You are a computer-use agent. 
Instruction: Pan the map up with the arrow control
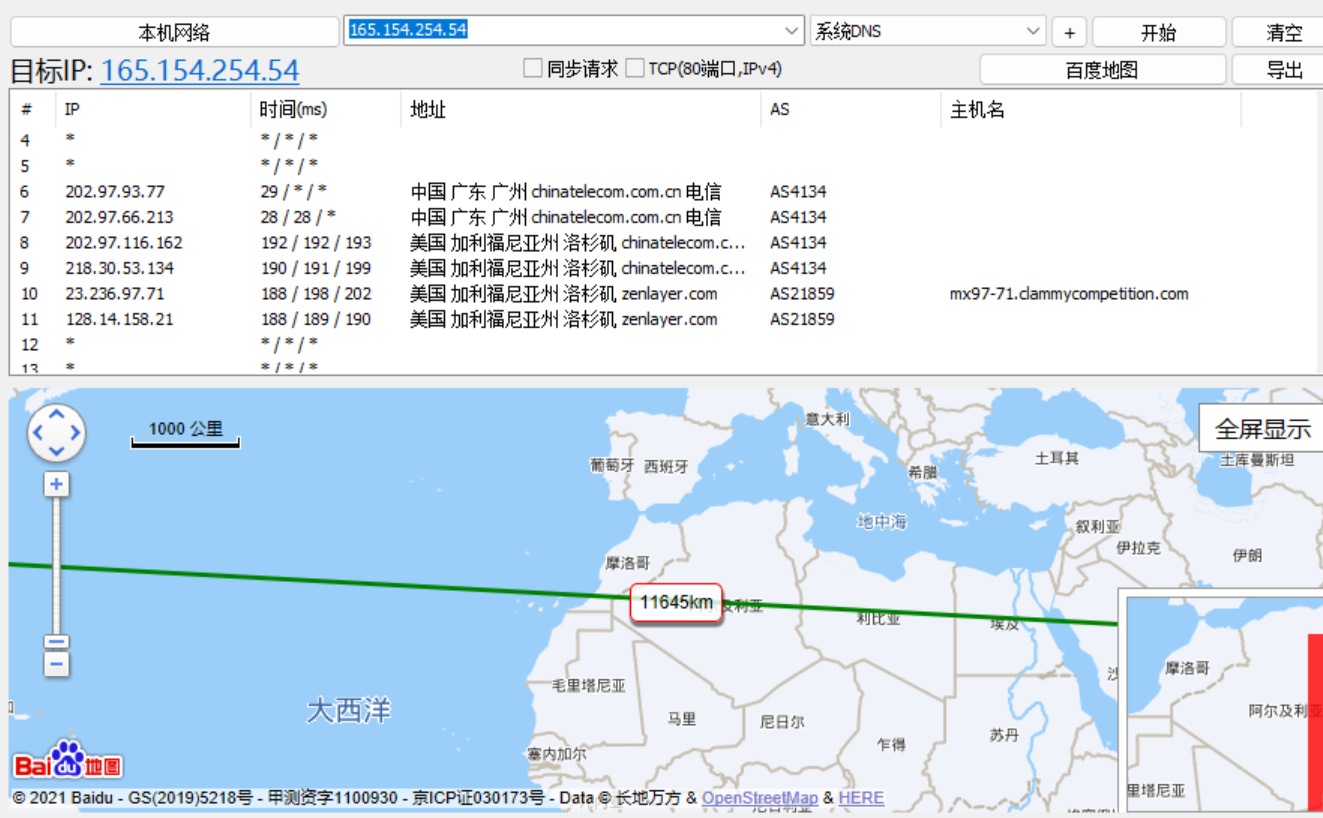click(x=56, y=415)
